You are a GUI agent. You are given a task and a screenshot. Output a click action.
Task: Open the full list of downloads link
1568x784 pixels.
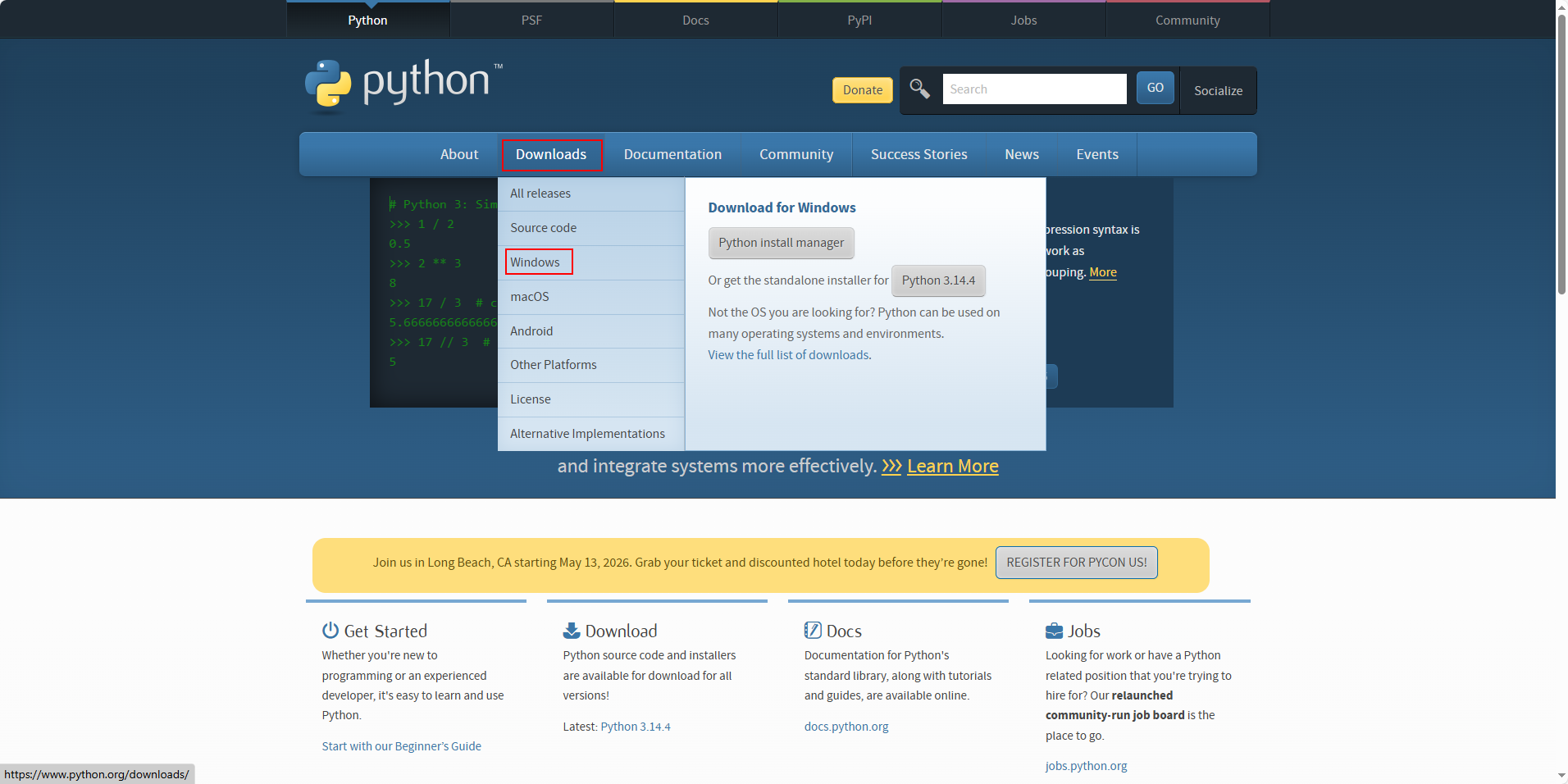(788, 354)
